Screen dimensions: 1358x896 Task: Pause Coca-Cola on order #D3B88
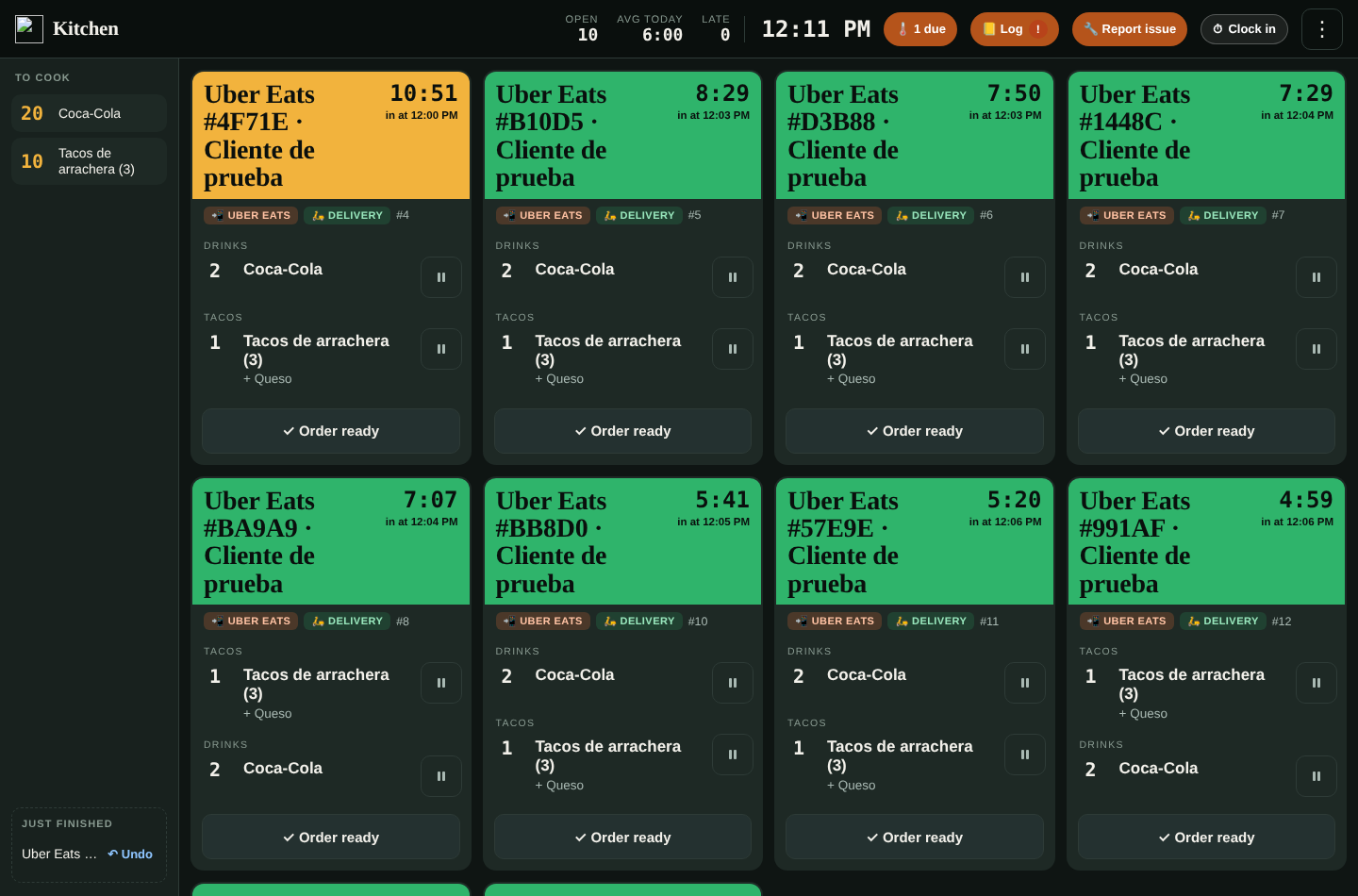tap(1025, 277)
